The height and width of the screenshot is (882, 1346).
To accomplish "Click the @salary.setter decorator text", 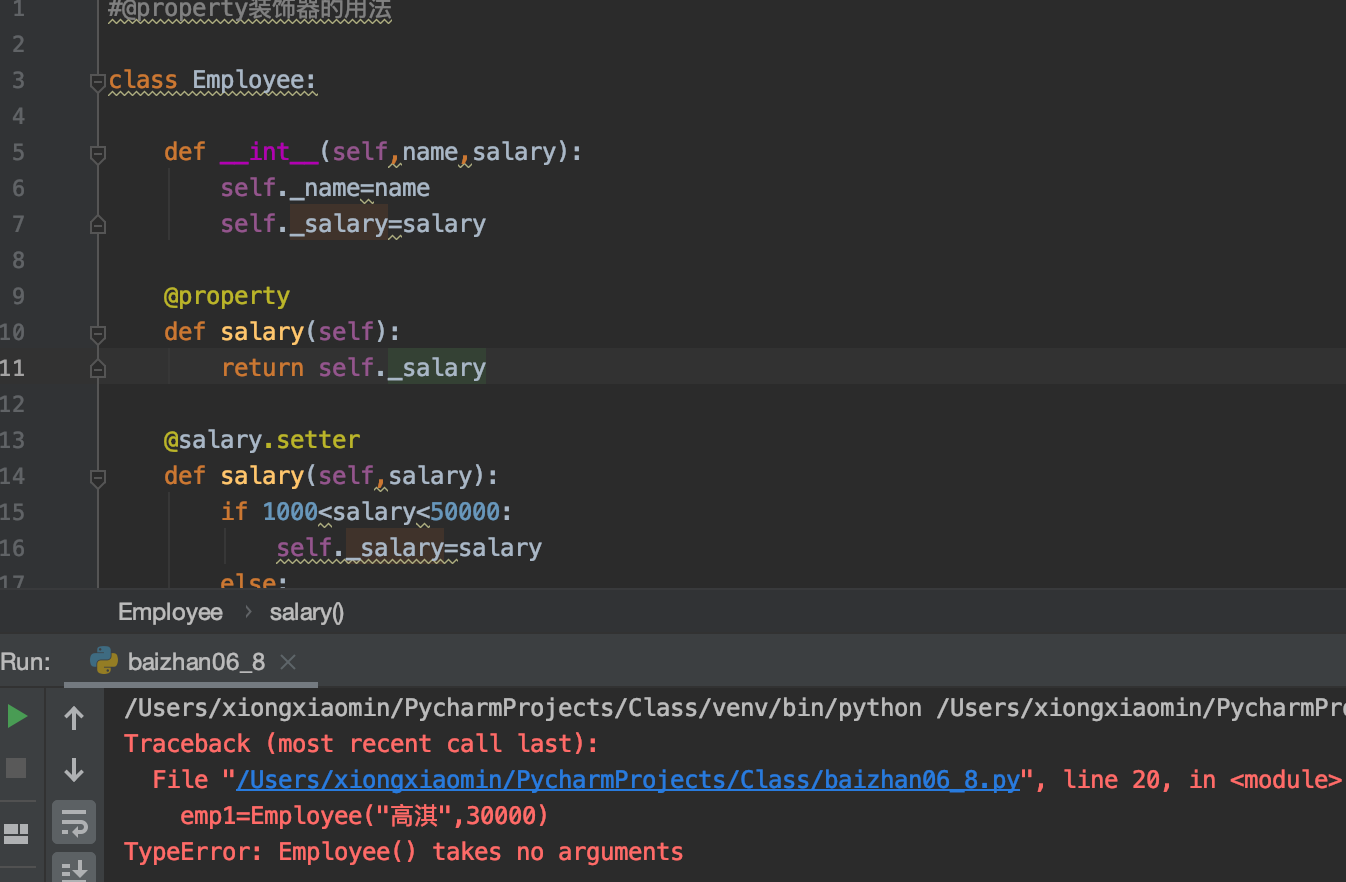I will tap(262, 440).
